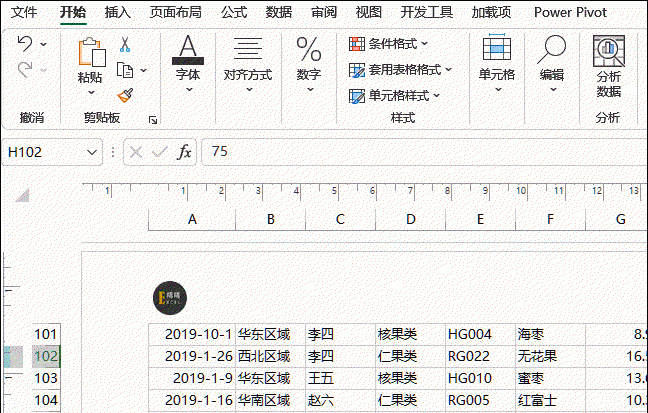Screen dimensions: 648x413
Task: Click the 分析数据 analyze data button
Action: click(x=609, y=66)
